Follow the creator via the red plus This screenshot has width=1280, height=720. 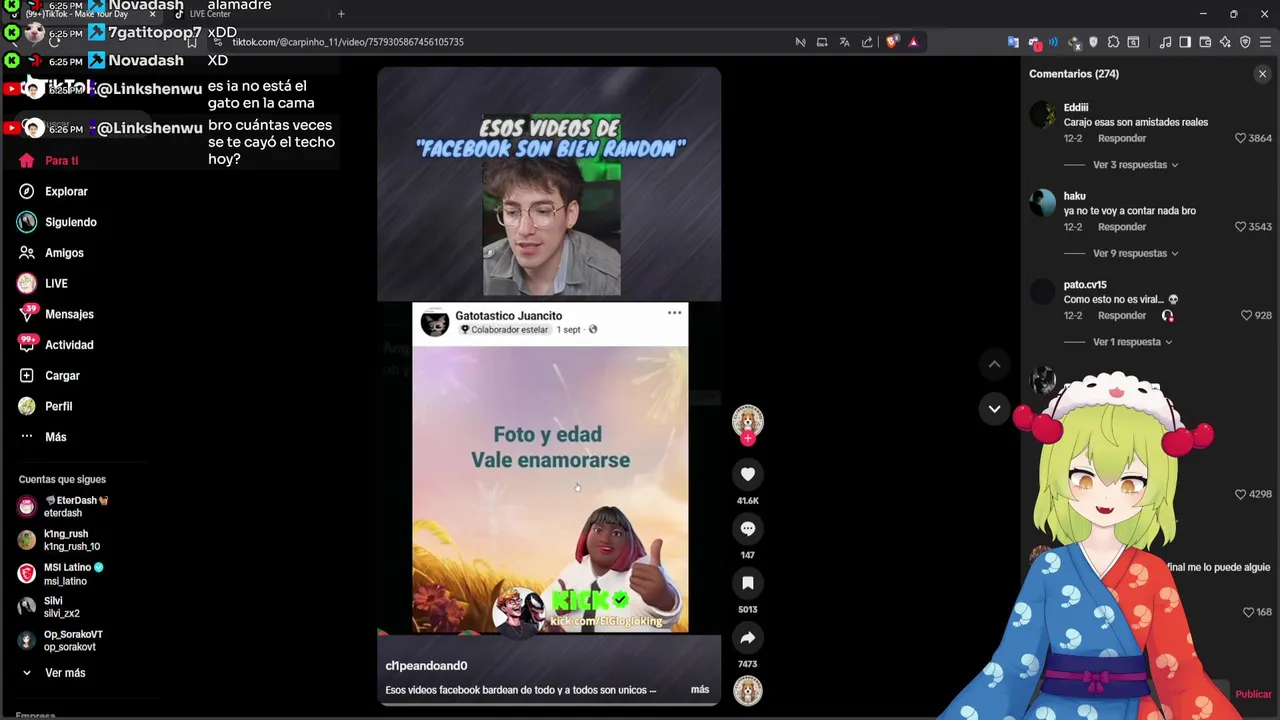point(747,438)
